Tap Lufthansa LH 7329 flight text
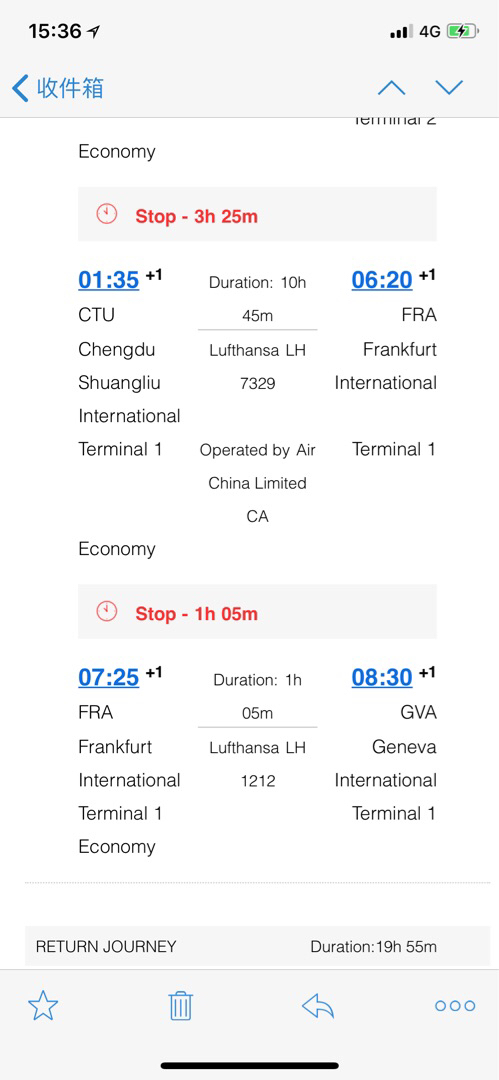 [x=257, y=366]
